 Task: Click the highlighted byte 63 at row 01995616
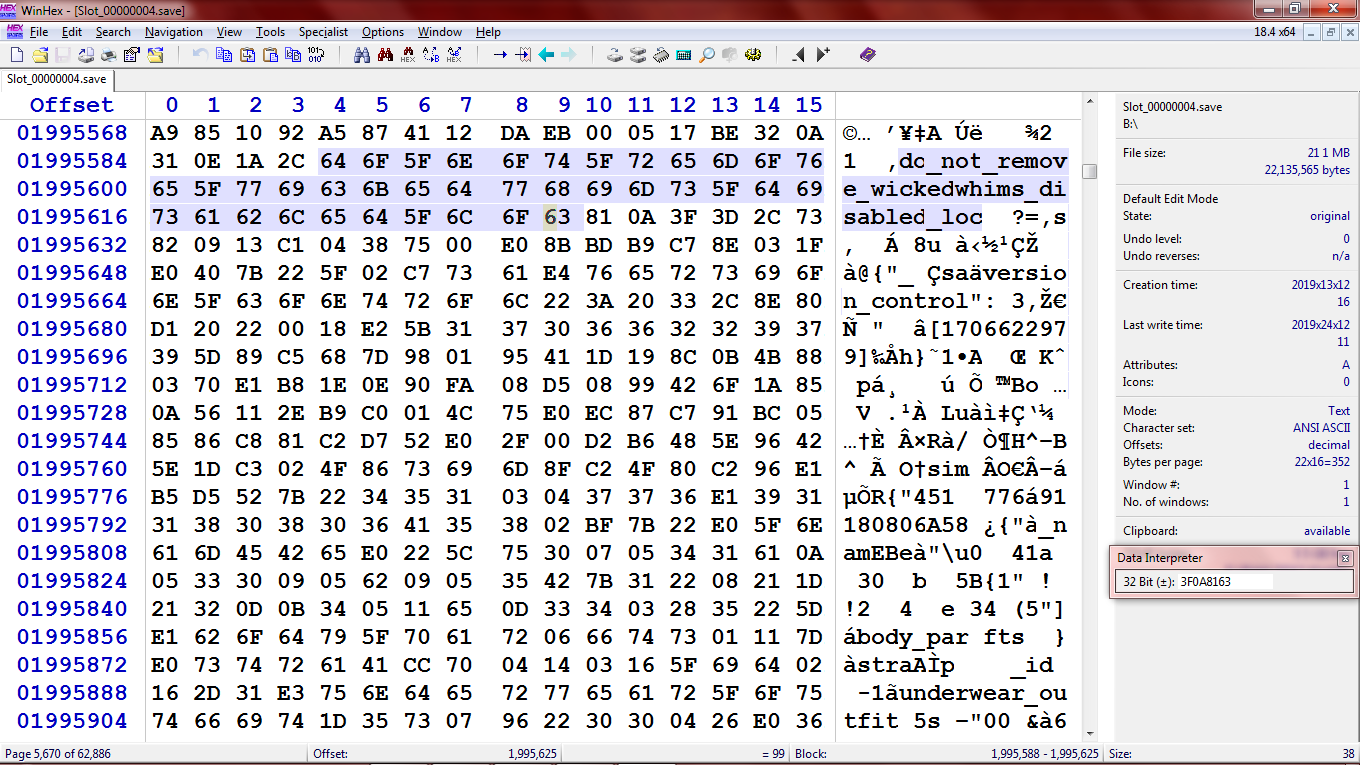pos(556,217)
